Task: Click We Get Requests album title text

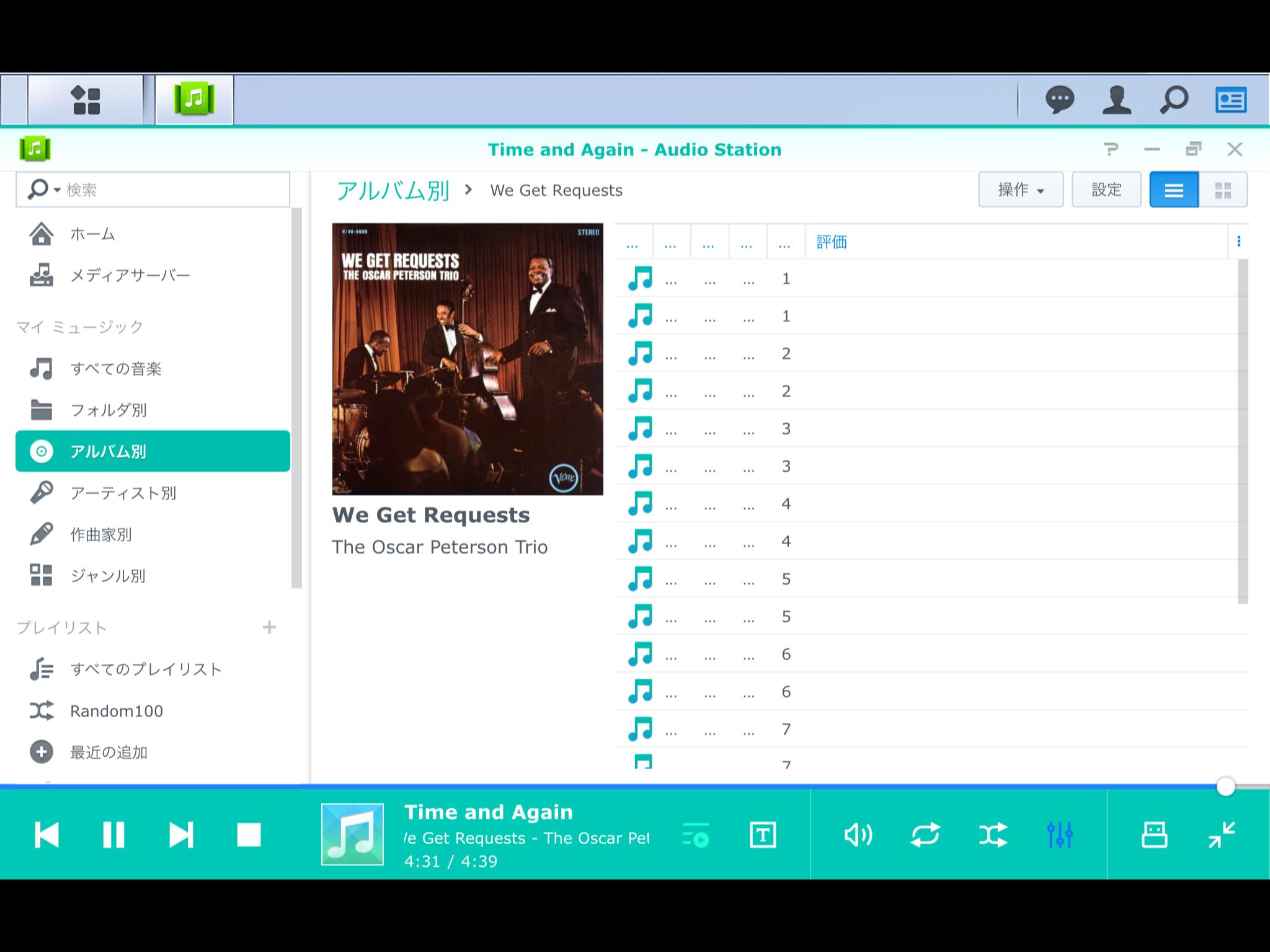Action: click(431, 515)
